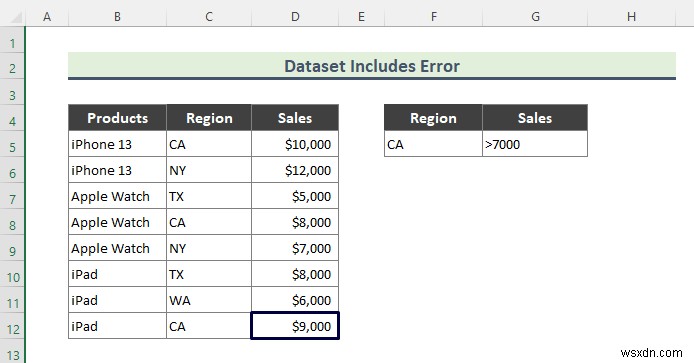Select the $9,000 sales cell

(295, 326)
